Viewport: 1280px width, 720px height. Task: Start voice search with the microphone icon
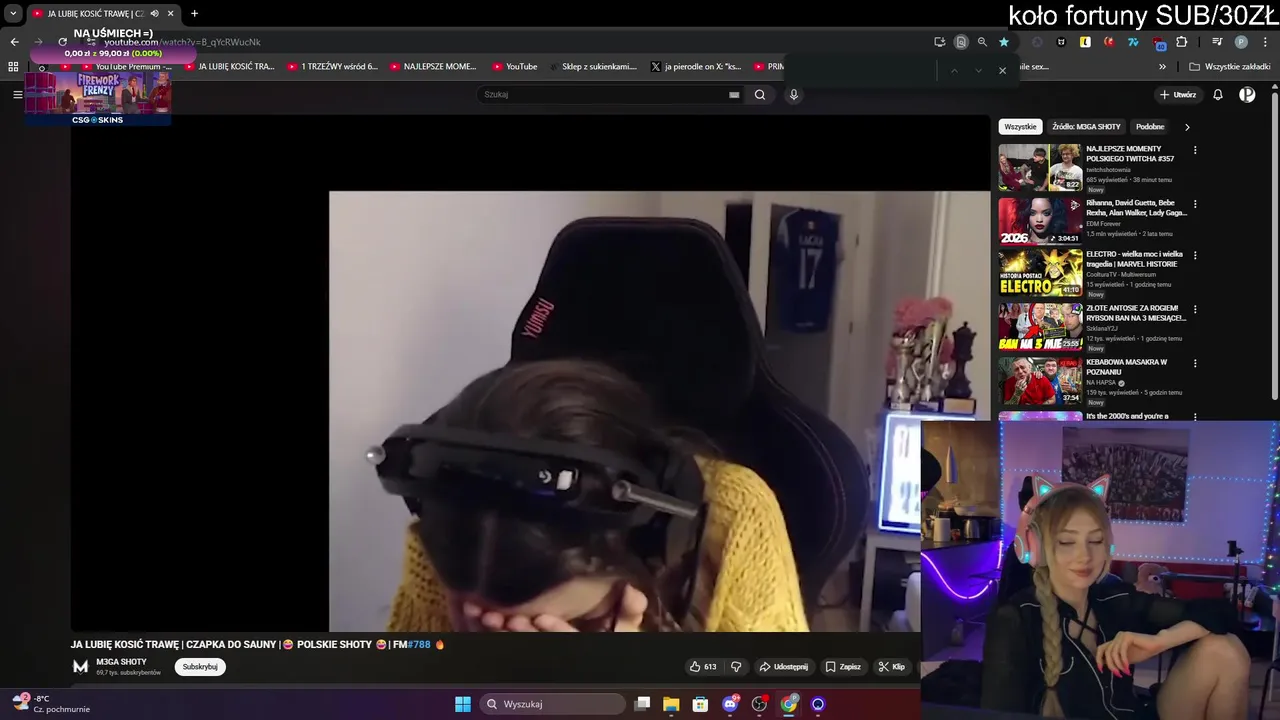click(794, 95)
